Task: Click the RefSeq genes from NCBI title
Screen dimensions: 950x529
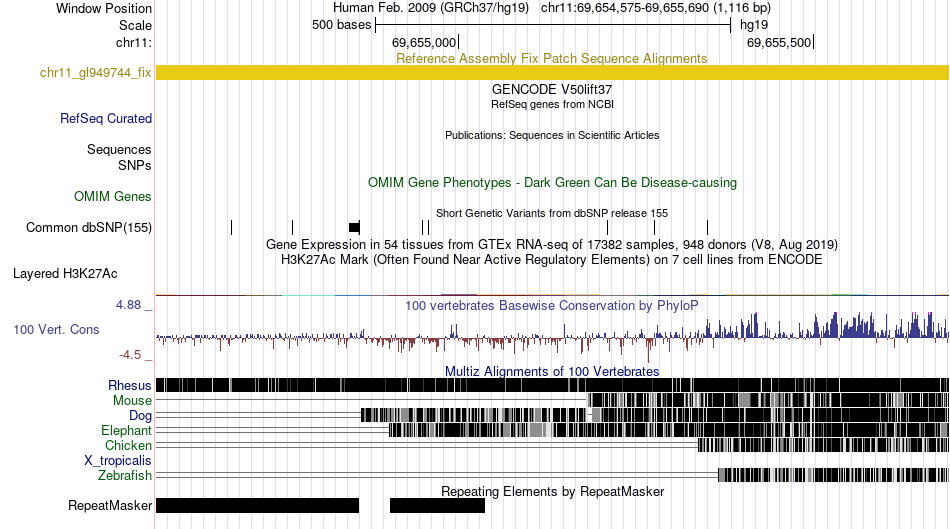Action: coord(552,104)
